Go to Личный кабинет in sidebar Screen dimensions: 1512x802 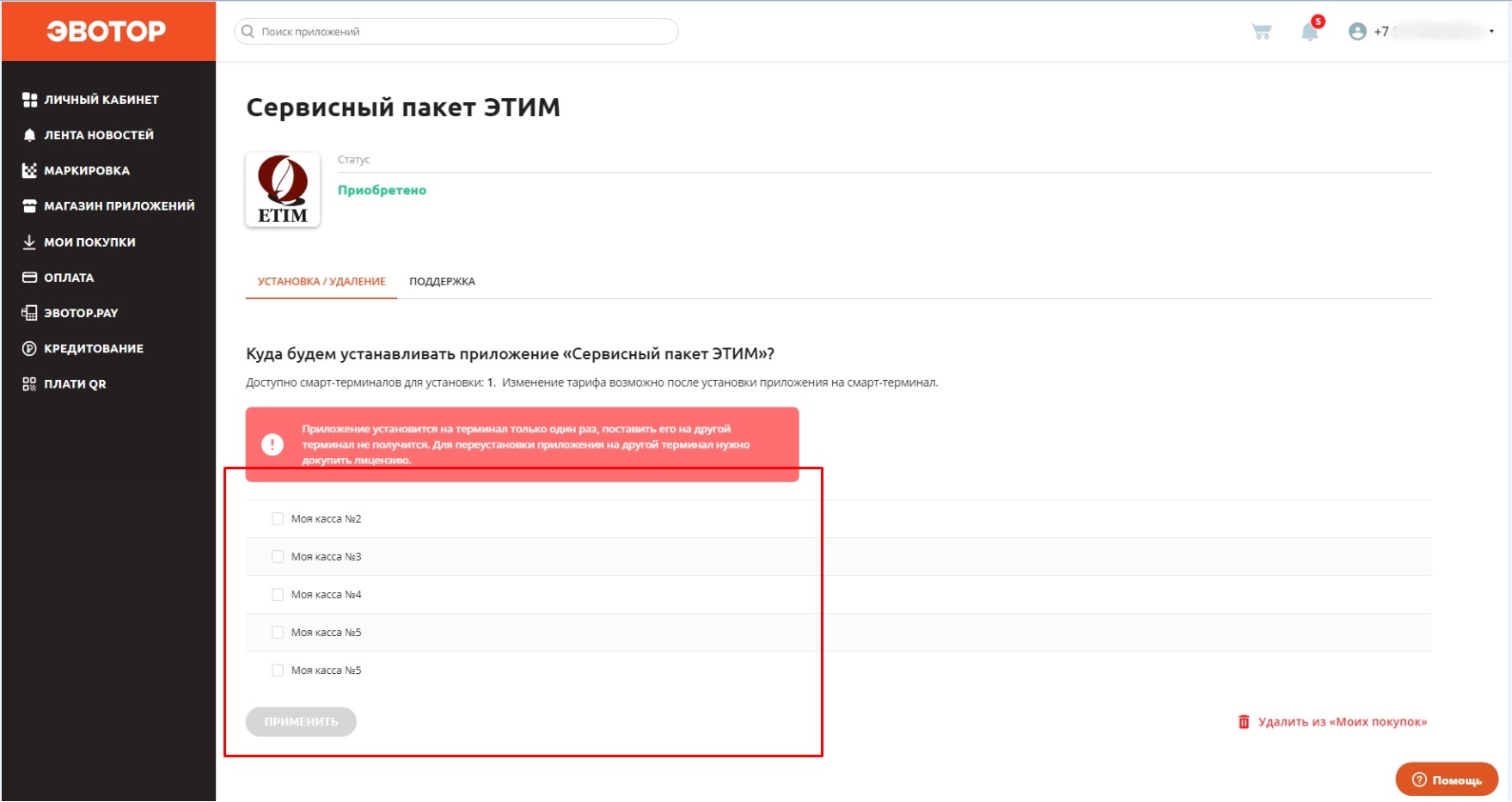point(91,100)
